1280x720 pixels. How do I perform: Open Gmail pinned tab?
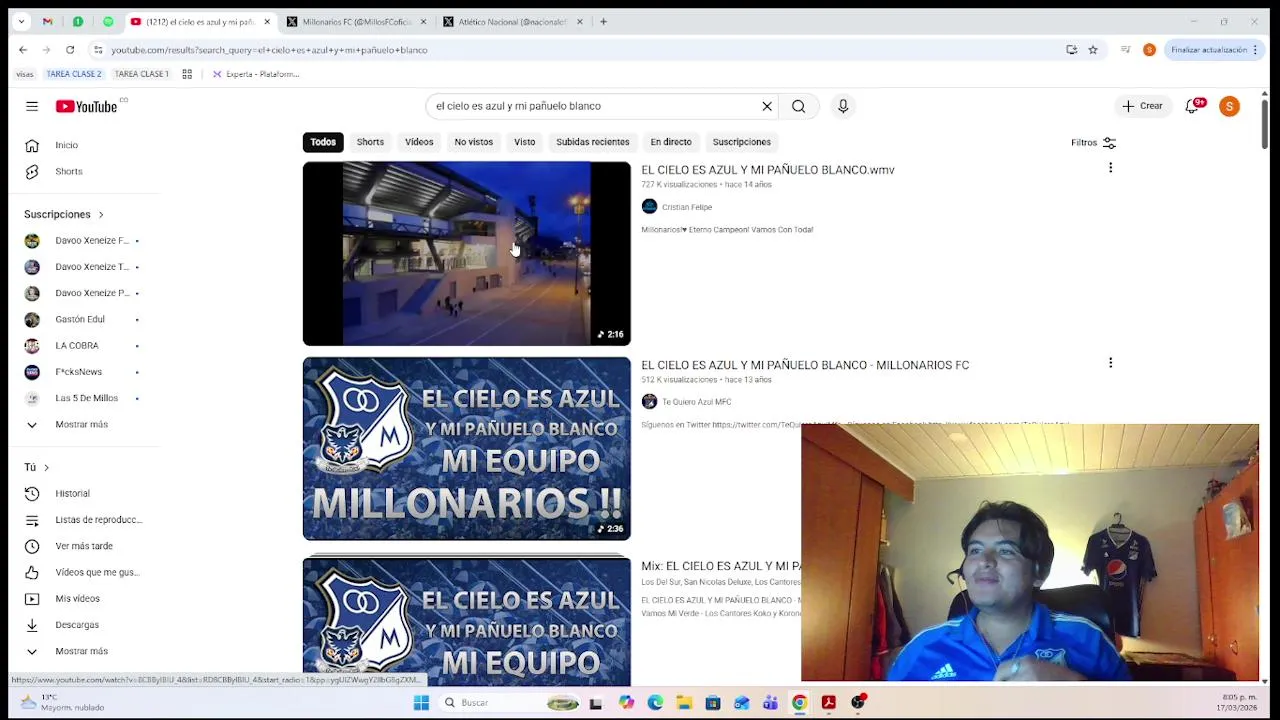[47, 21]
